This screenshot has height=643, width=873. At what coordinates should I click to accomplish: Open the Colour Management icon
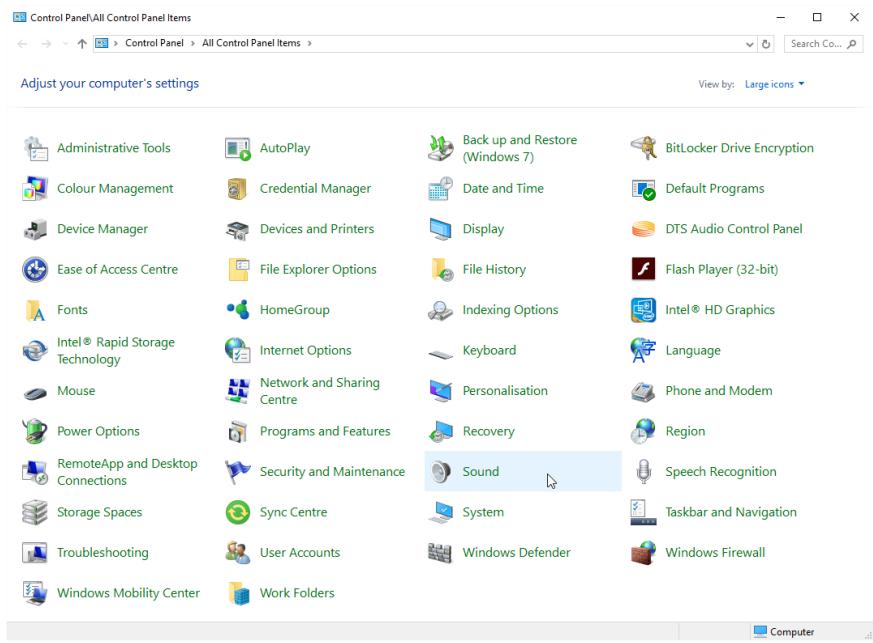[36, 189]
